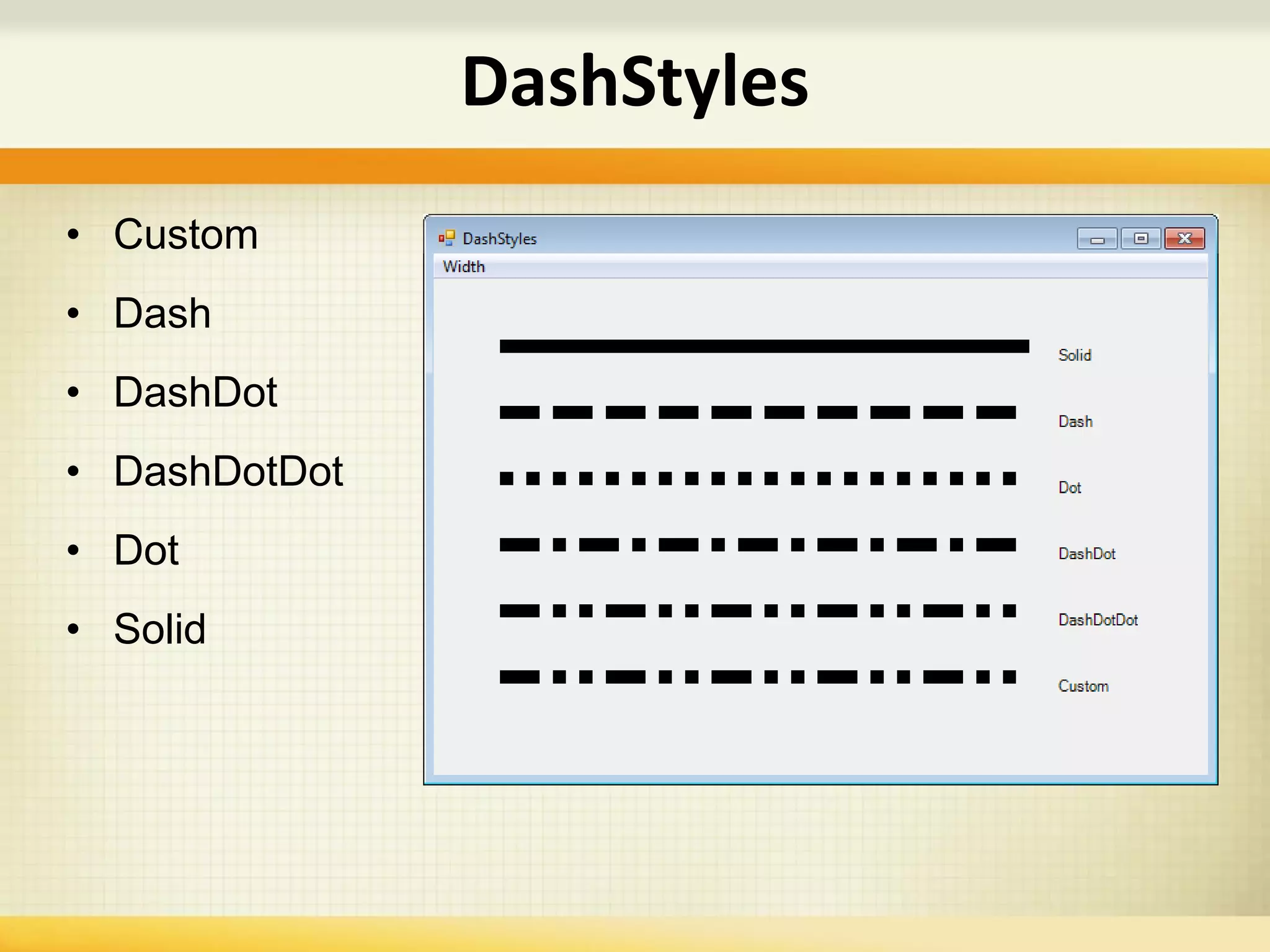Click the Solid bullet item
The height and width of the screenshot is (952, 1270).
click(159, 628)
